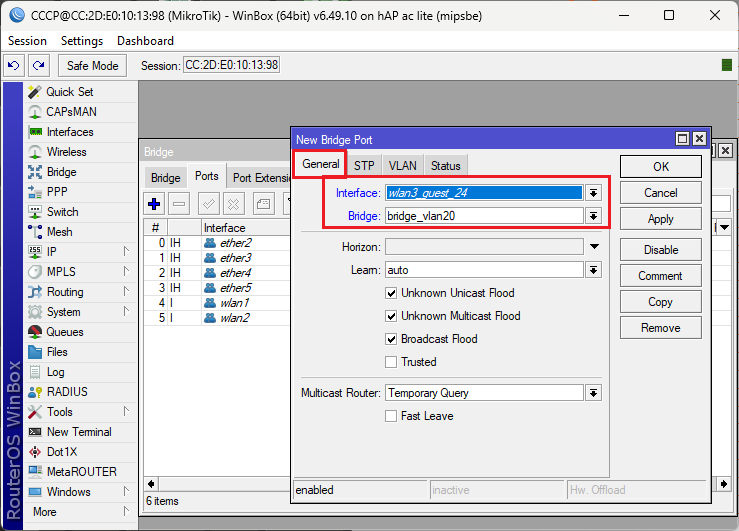Open the Dashboard menu
Image resolution: width=739 pixels, height=531 pixels.
click(146, 41)
